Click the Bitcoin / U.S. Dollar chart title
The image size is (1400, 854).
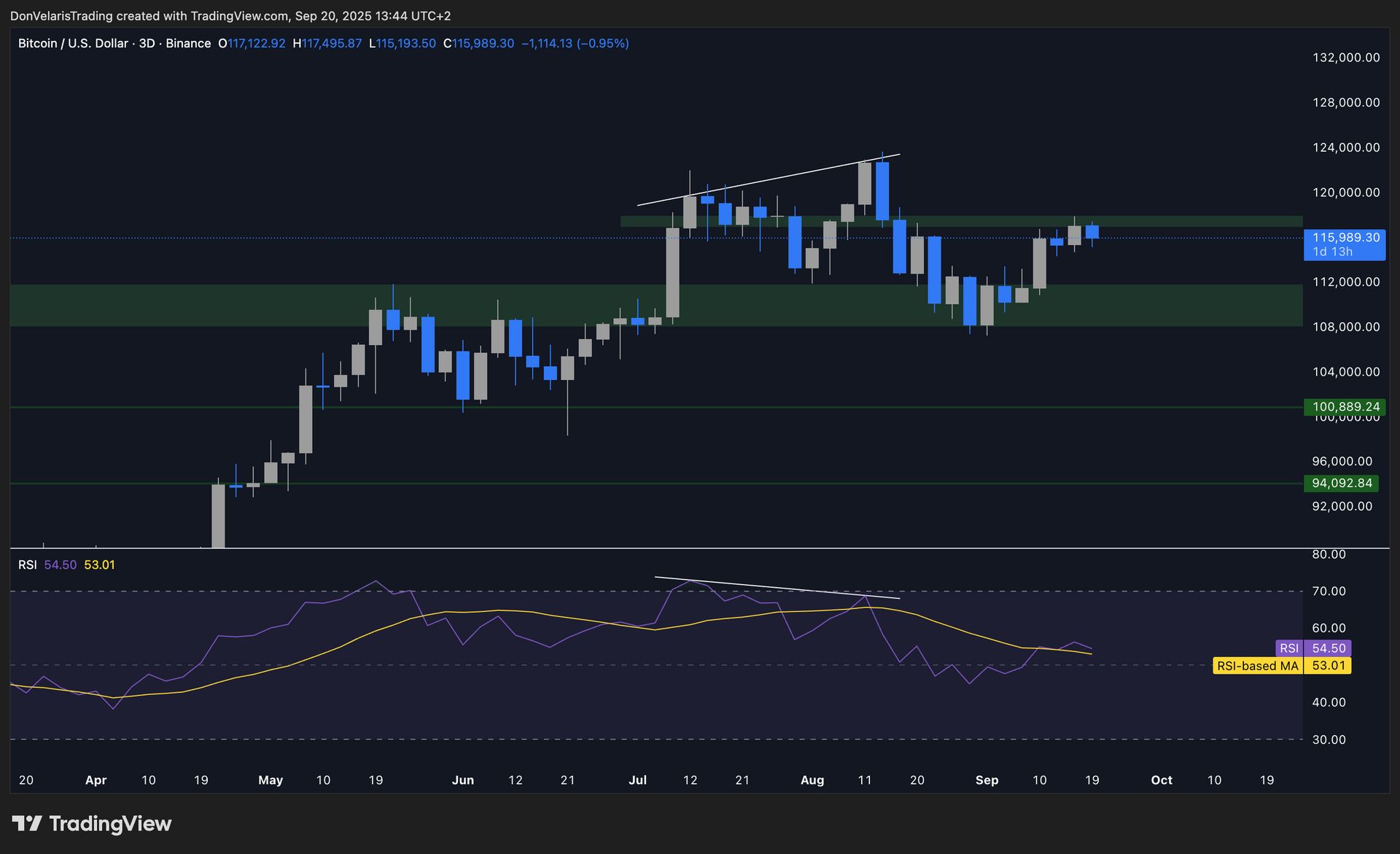73,44
